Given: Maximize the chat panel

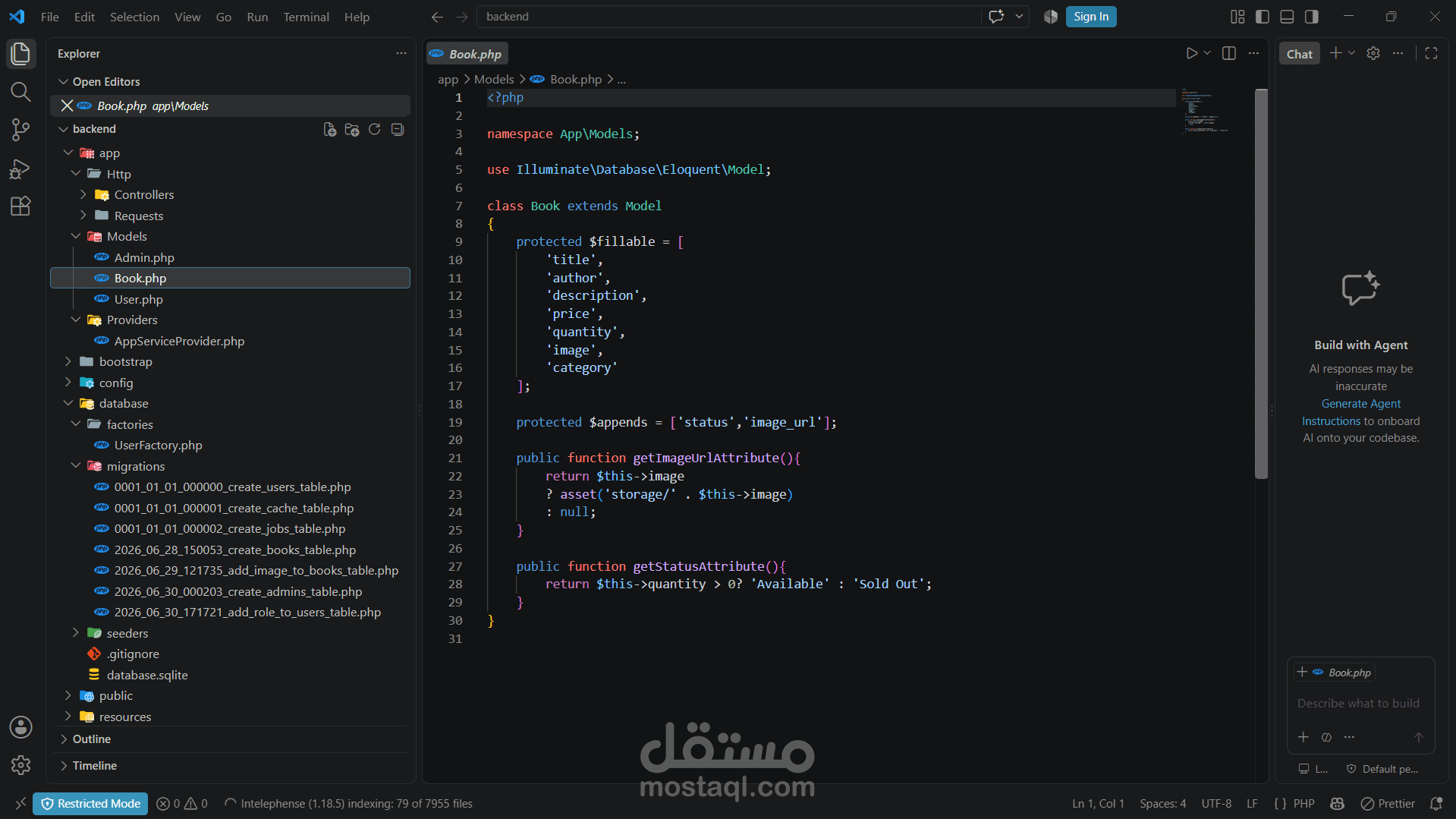Looking at the screenshot, I should [1432, 53].
